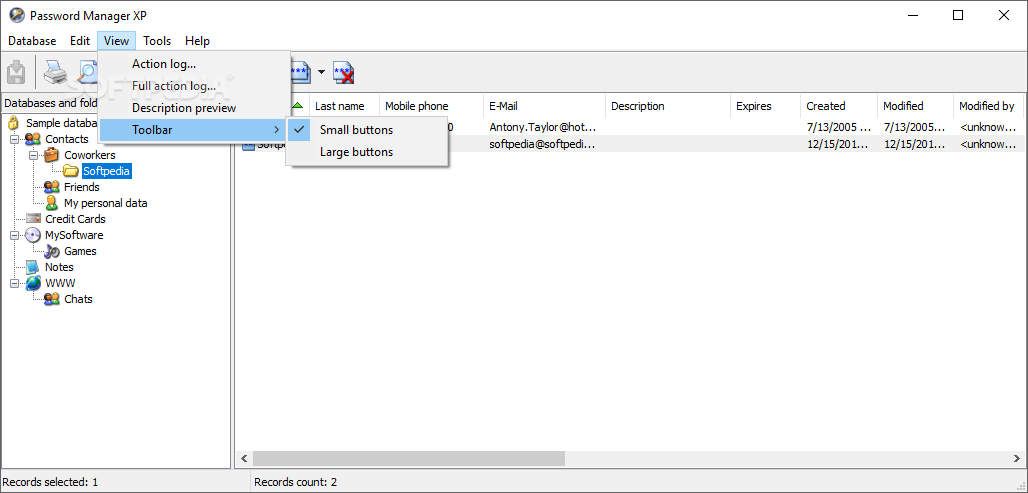Click the Print toolbar icon
Viewport: 1028px width, 493px height.
tap(56, 72)
